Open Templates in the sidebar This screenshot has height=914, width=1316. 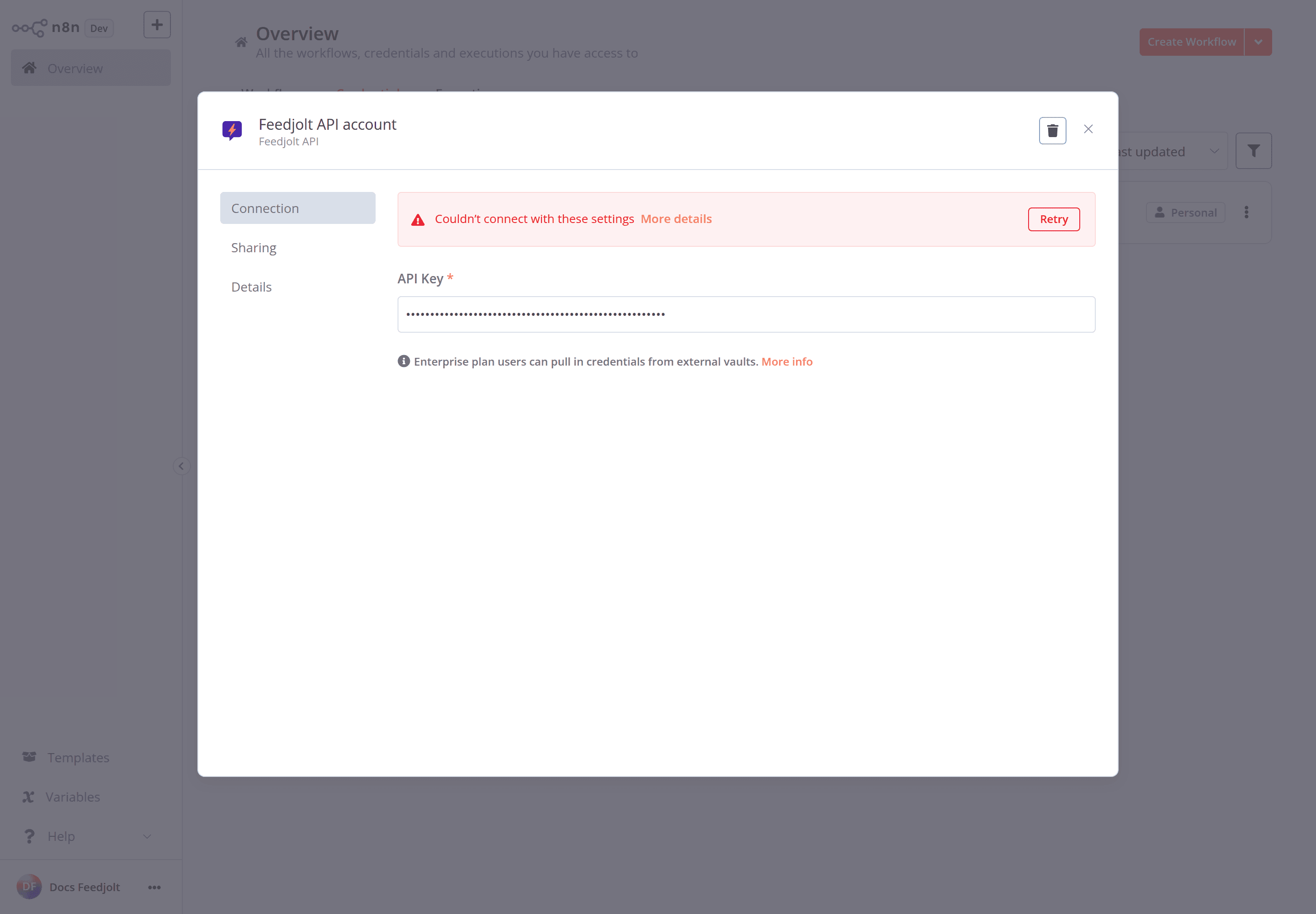tap(91, 758)
